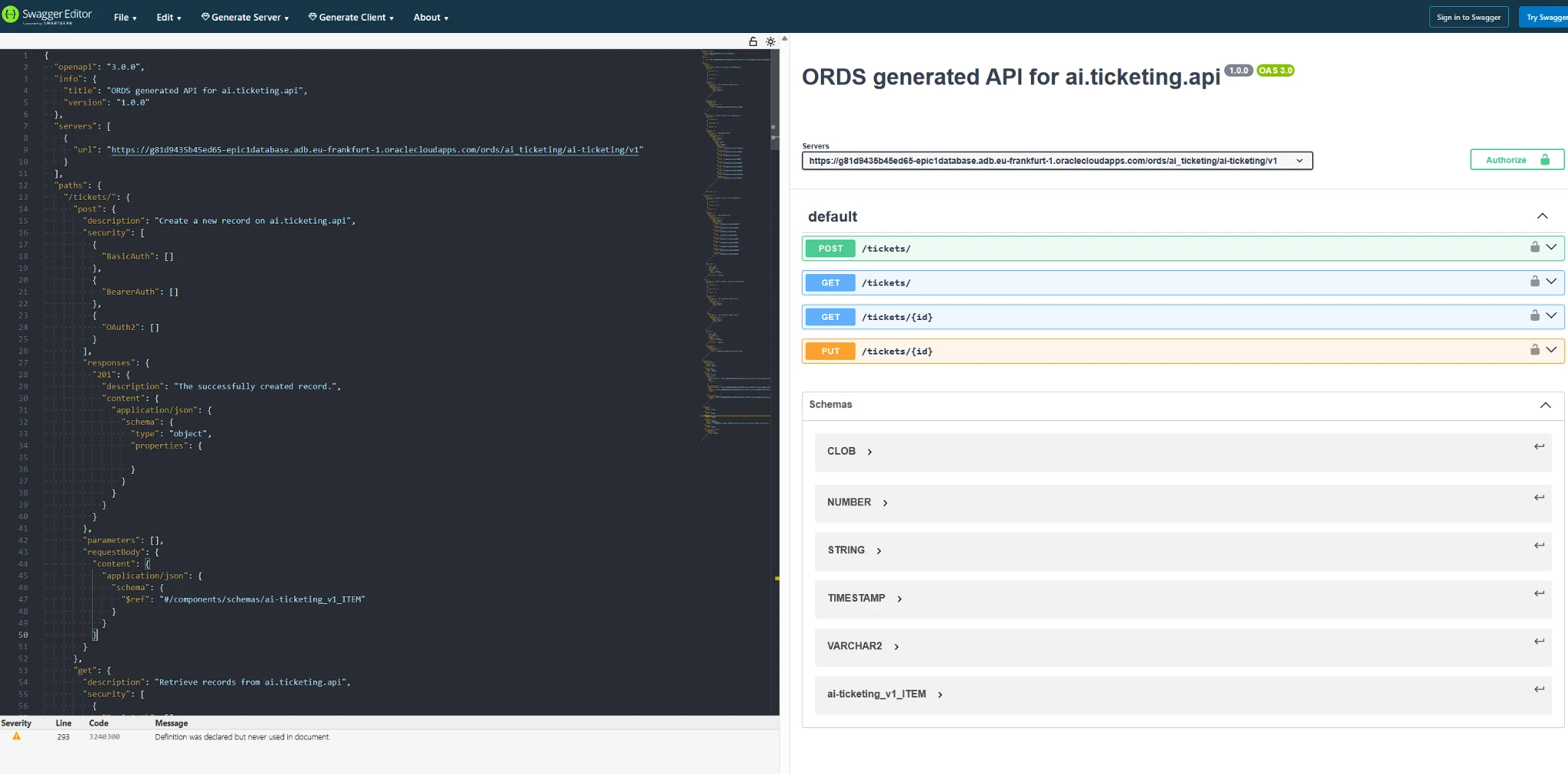Open the Edit menu
The height and width of the screenshot is (774, 1568).
pos(169,17)
